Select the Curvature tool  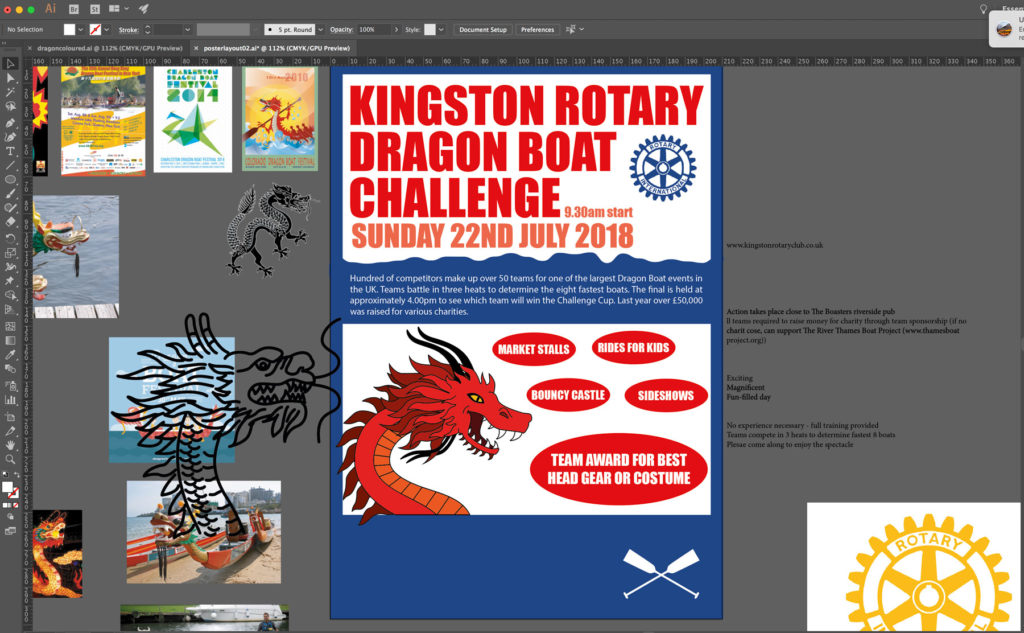pyautogui.click(x=10, y=137)
